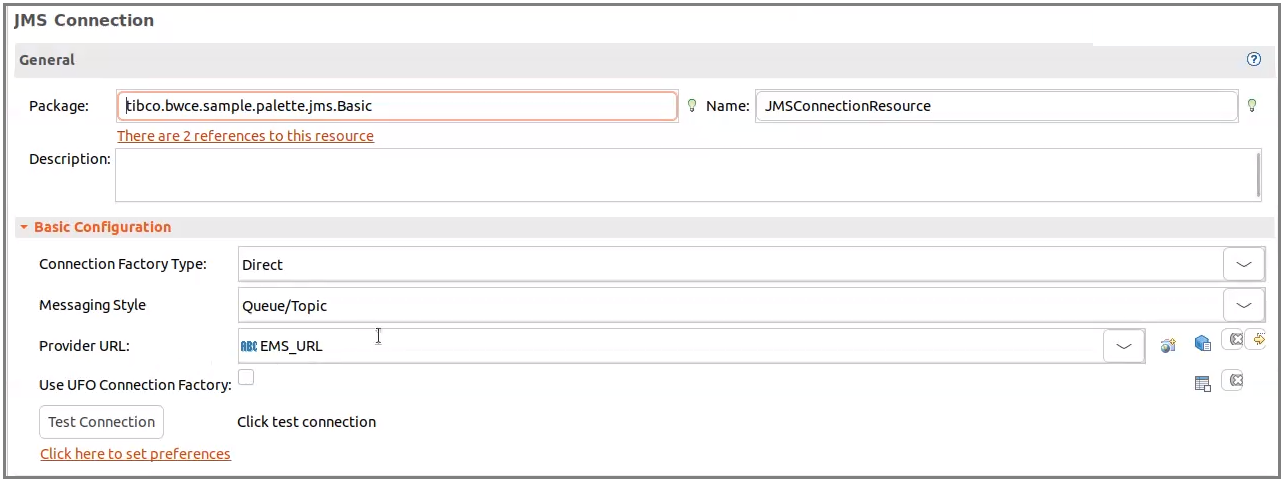The height and width of the screenshot is (482, 1284).
Task: Open the Provider URL dropdown
Action: click(x=1123, y=346)
